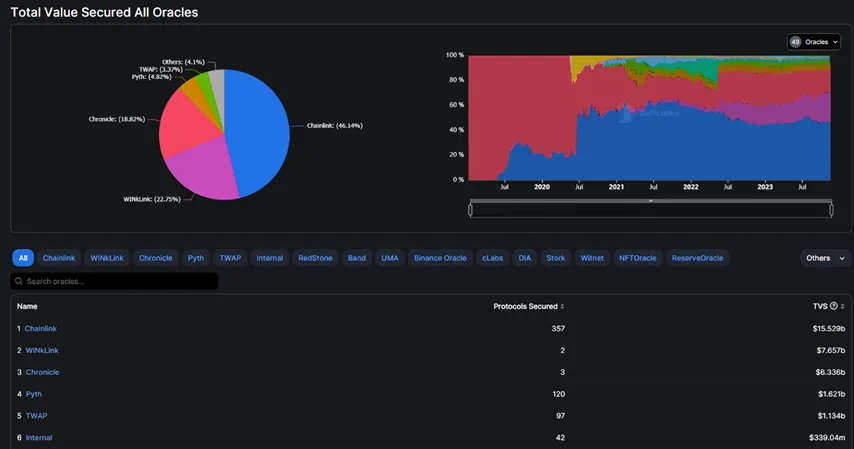Click the $1.134b TVS value
854x449 pixels.
831,416
